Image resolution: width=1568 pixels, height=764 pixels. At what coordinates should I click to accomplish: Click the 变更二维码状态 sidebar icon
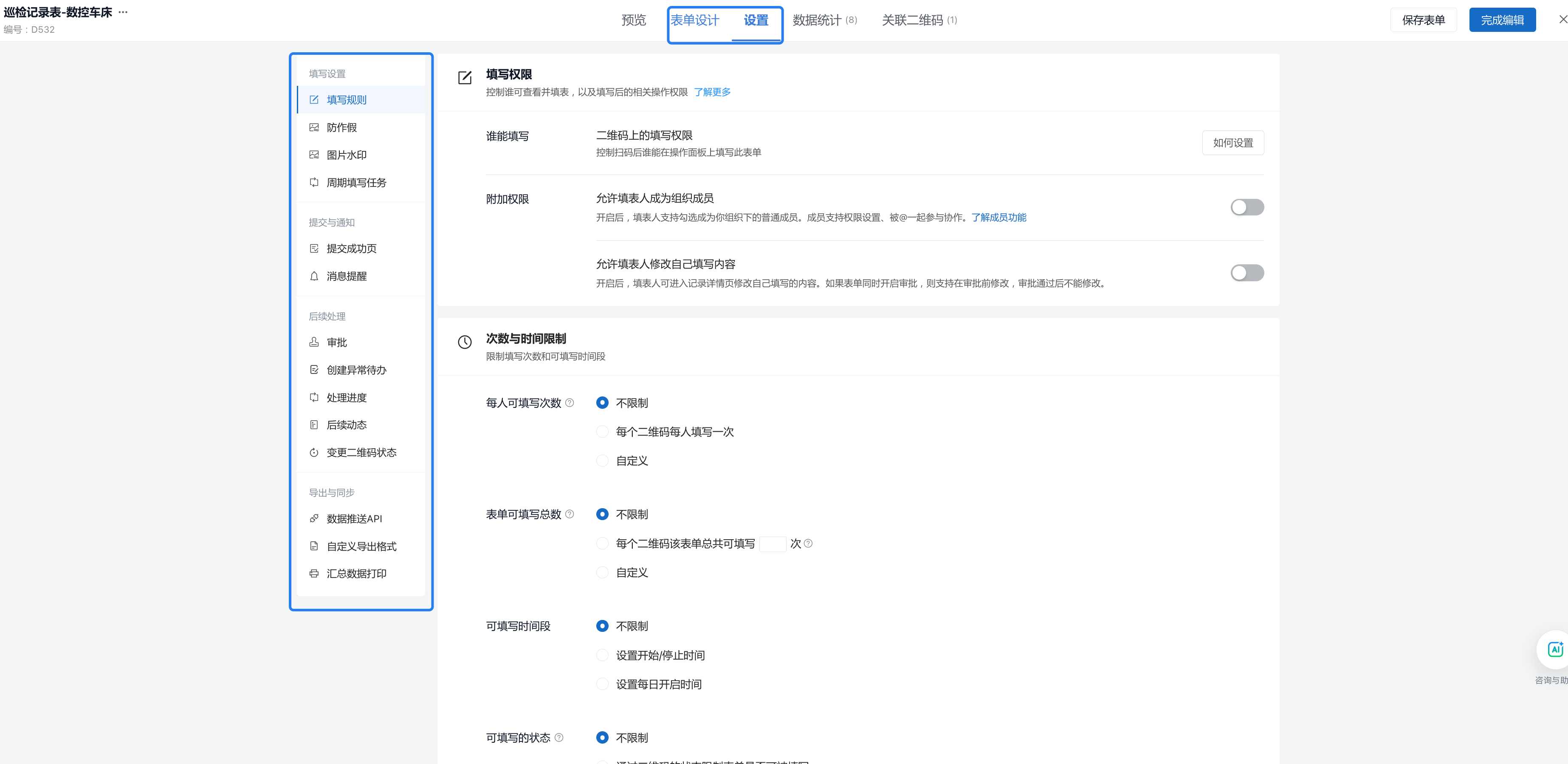coord(314,452)
